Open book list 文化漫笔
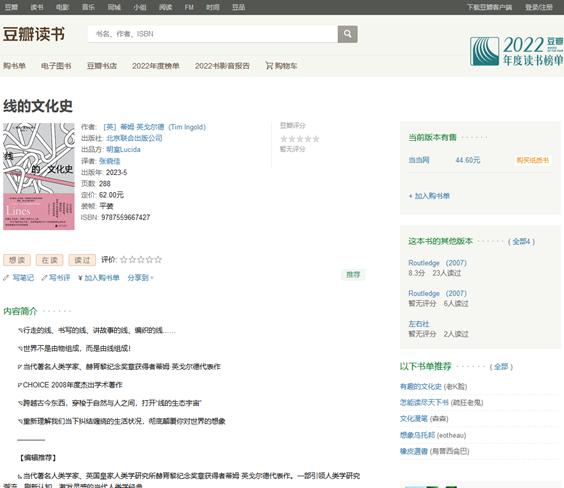 (414, 419)
